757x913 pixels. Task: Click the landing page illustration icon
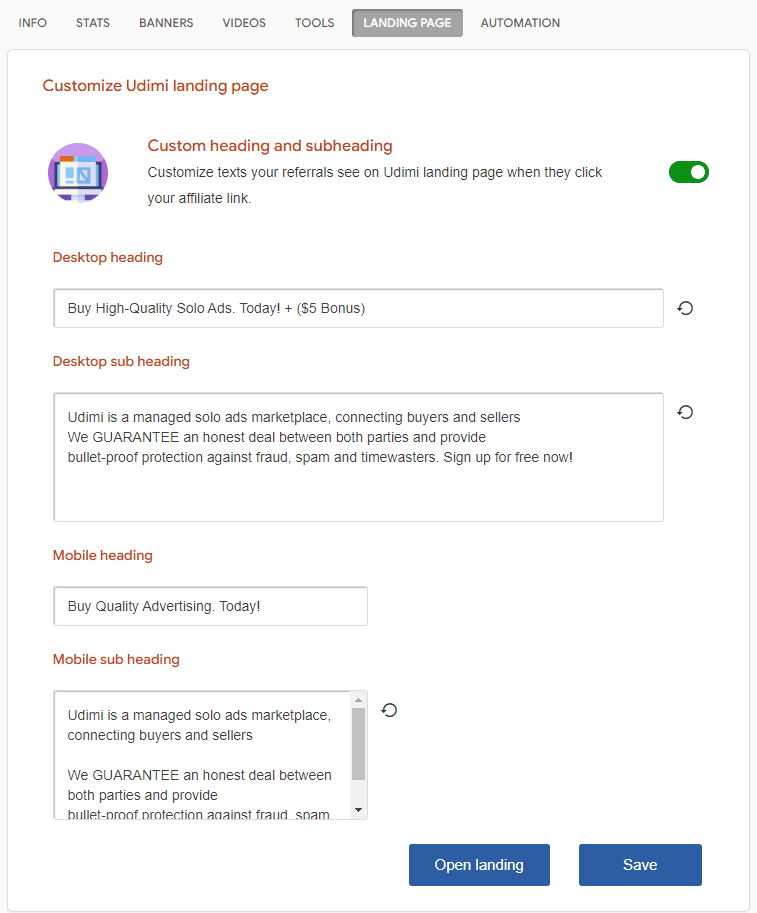pos(78,172)
